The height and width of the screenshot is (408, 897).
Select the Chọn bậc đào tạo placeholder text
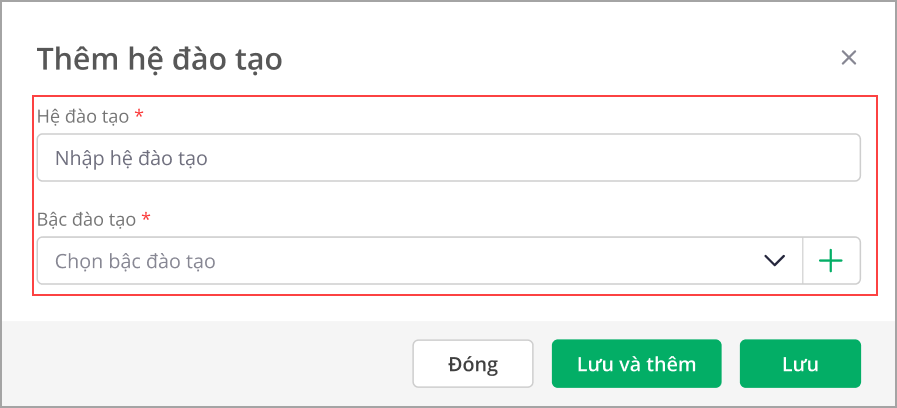[135, 262]
